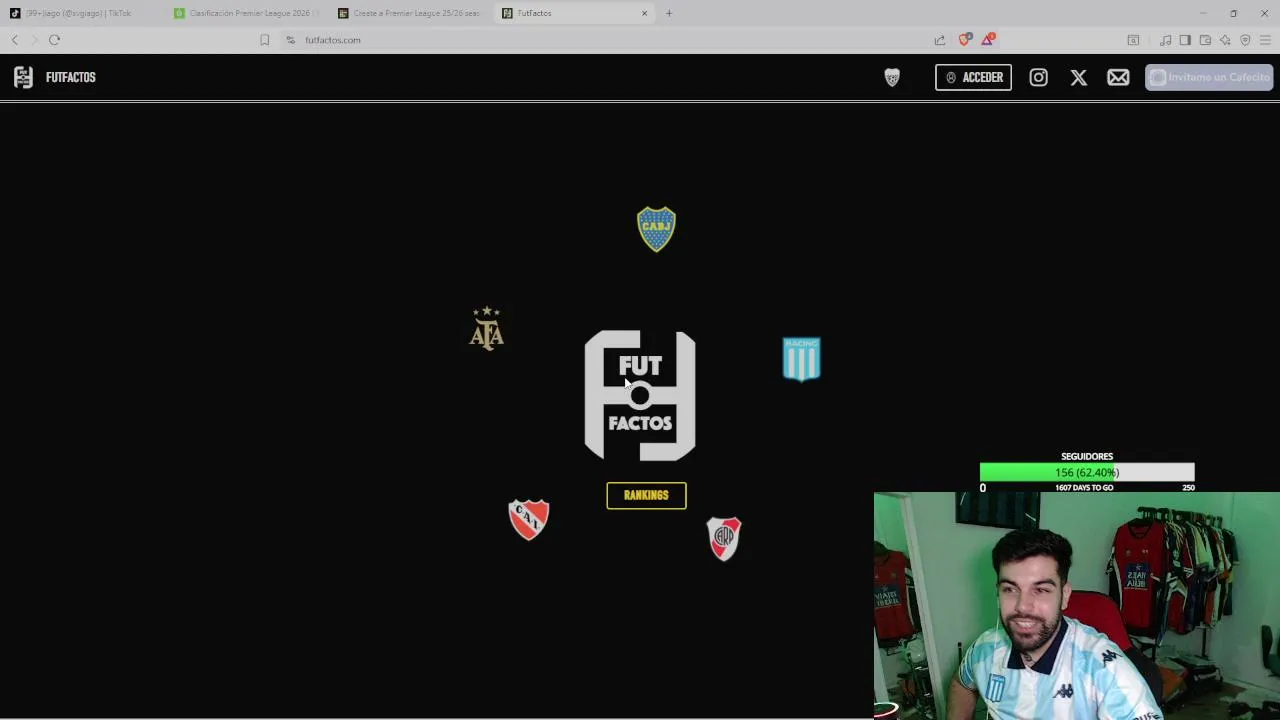The width and height of the screenshot is (1280, 720).
Task: Select the AFA Argentina crest
Action: pyautogui.click(x=487, y=328)
